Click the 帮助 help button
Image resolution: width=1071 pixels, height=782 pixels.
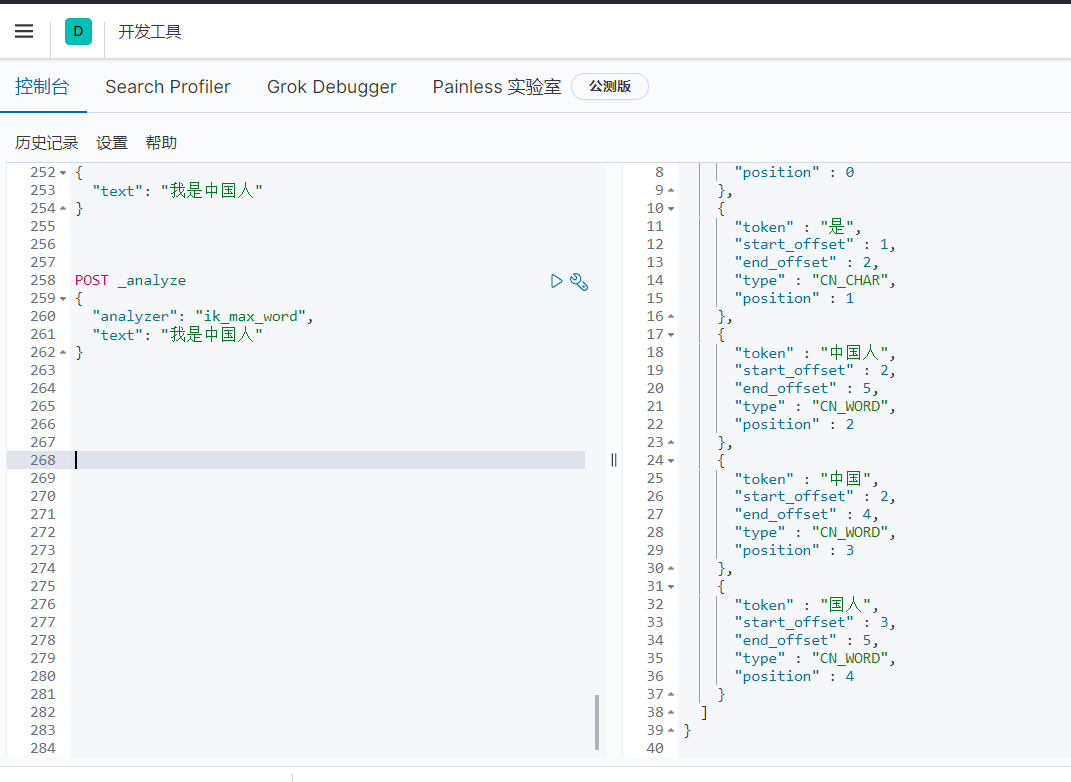tap(161, 143)
